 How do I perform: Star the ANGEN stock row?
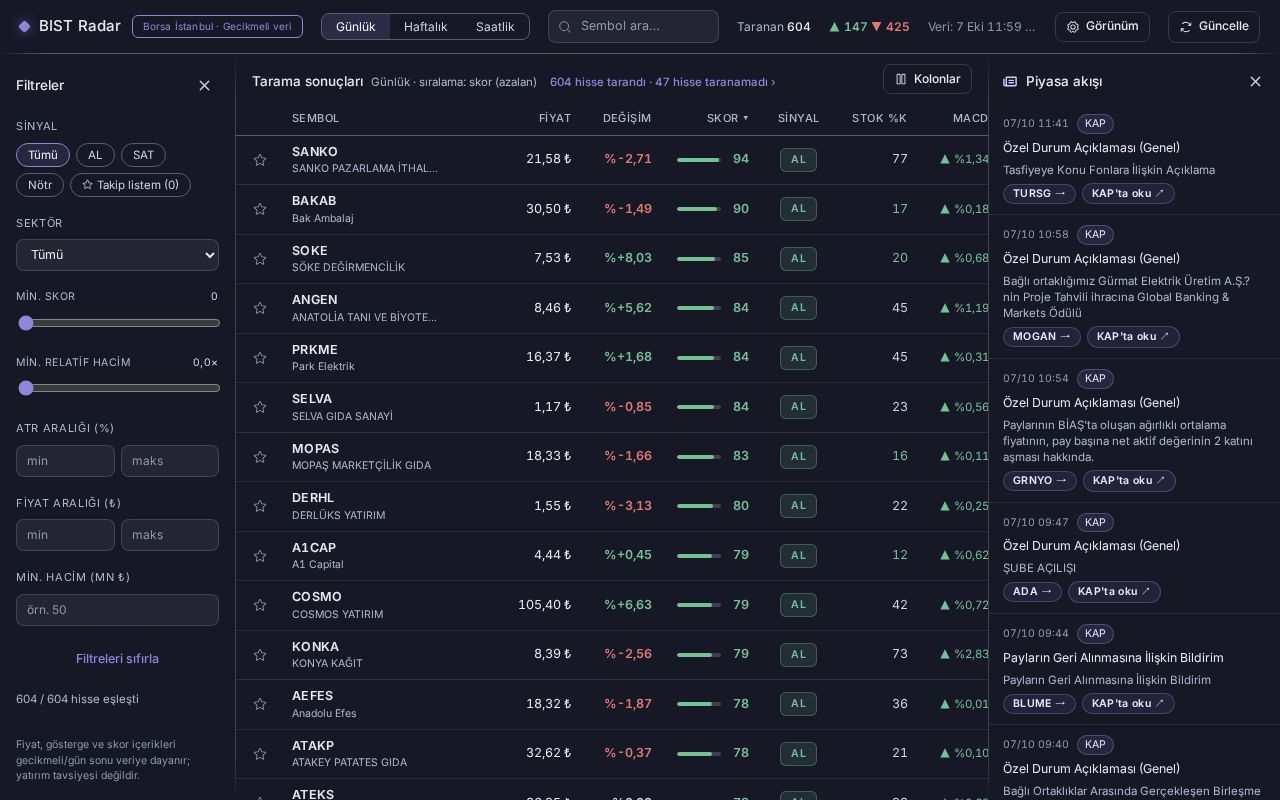click(260, 308)
